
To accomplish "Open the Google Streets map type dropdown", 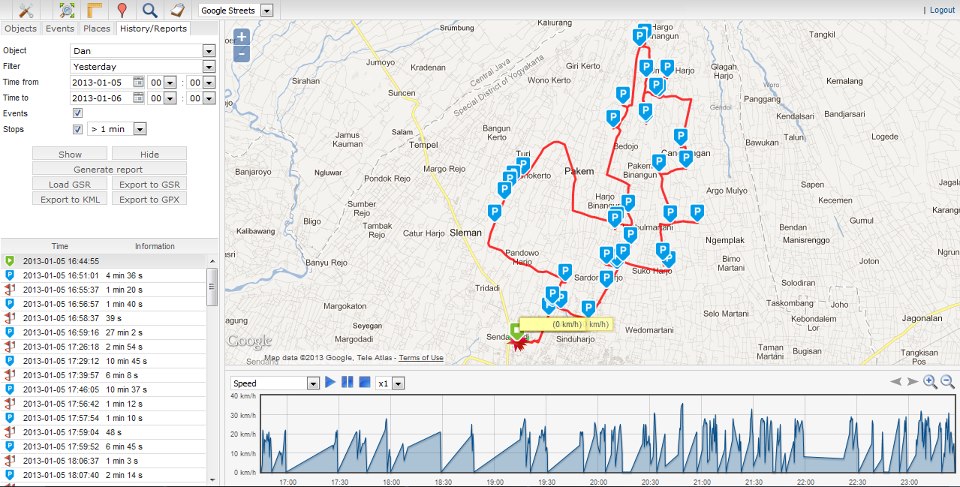I will coord(266,10).
